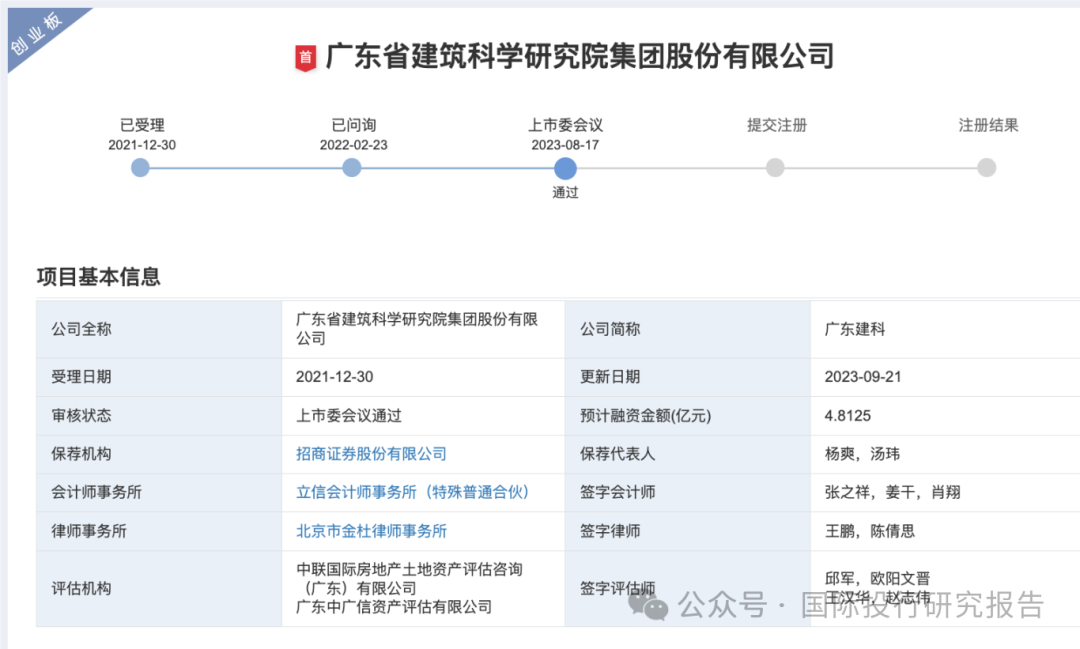This screenshot has height=649, width=1080.
Task: Click 广东中广信资产评估有限公司 text
Action: tap(394, 607)
